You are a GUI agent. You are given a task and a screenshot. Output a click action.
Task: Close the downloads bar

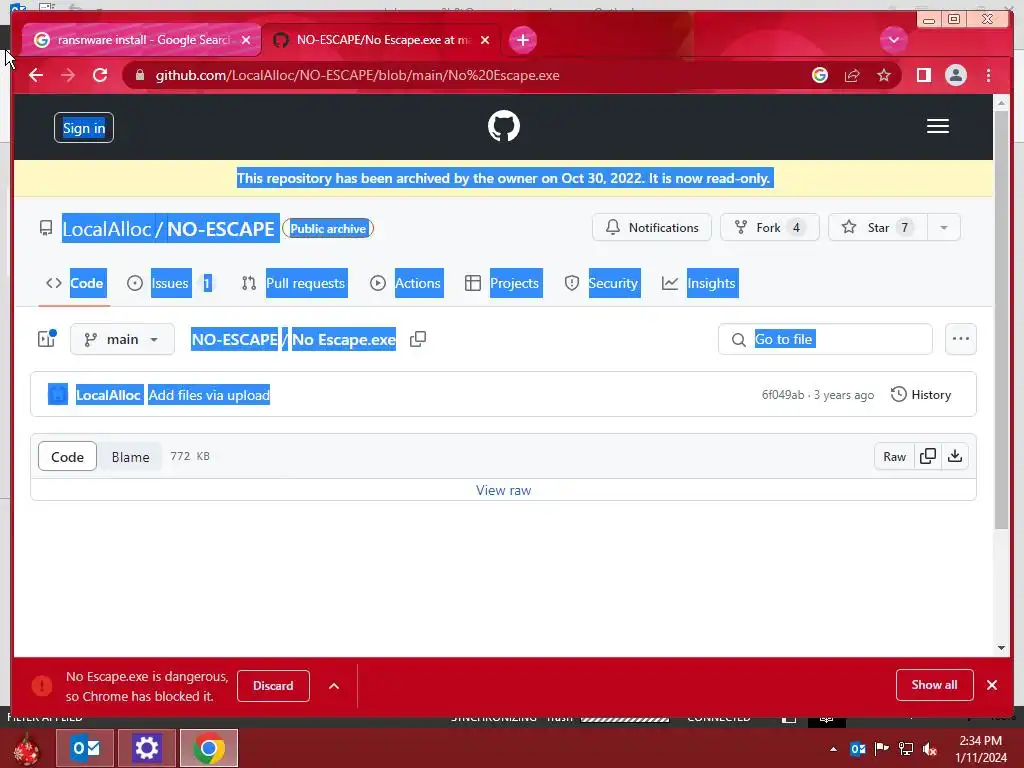(x=992, y=685)
